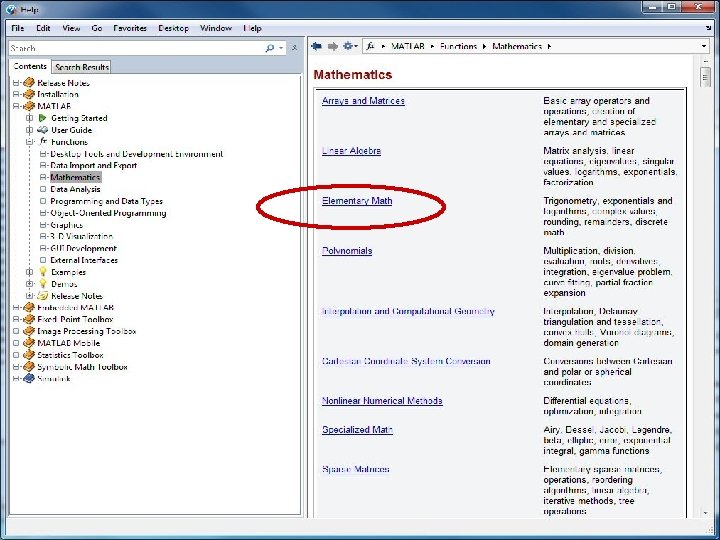Click the Functions breadcrumb segment
720x540 pixels.
click(458, 46)
